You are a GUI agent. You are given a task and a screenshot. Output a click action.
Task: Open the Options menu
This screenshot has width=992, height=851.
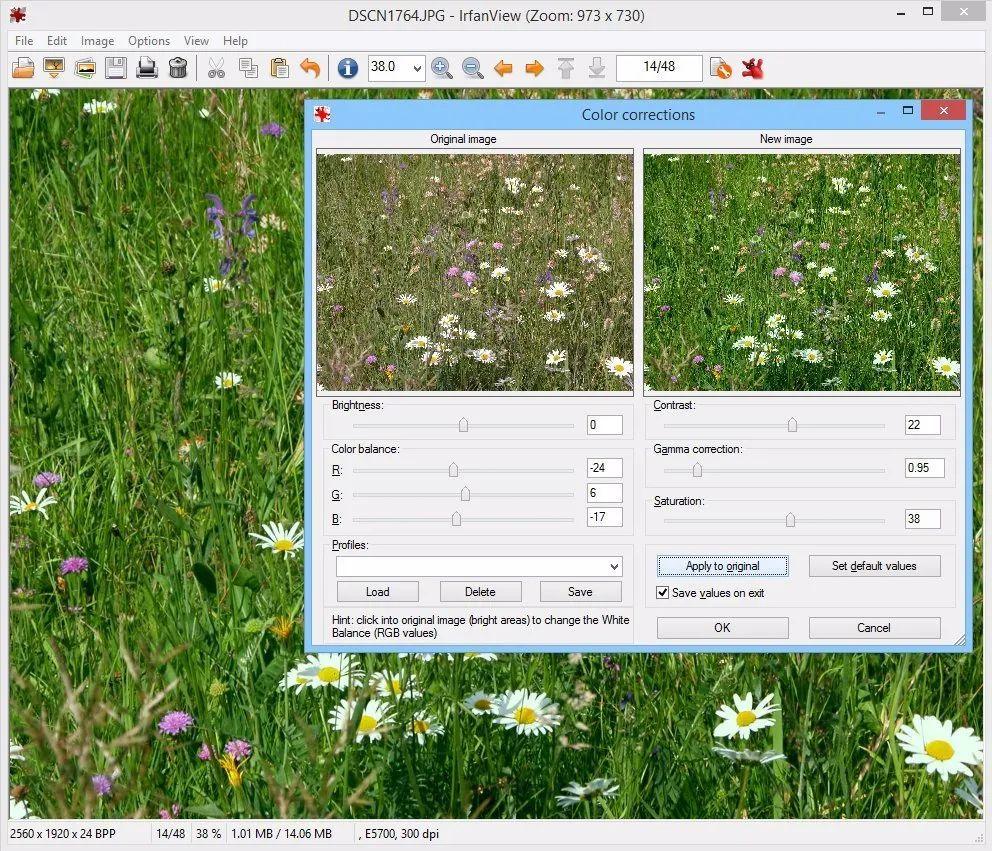point(148,41)
